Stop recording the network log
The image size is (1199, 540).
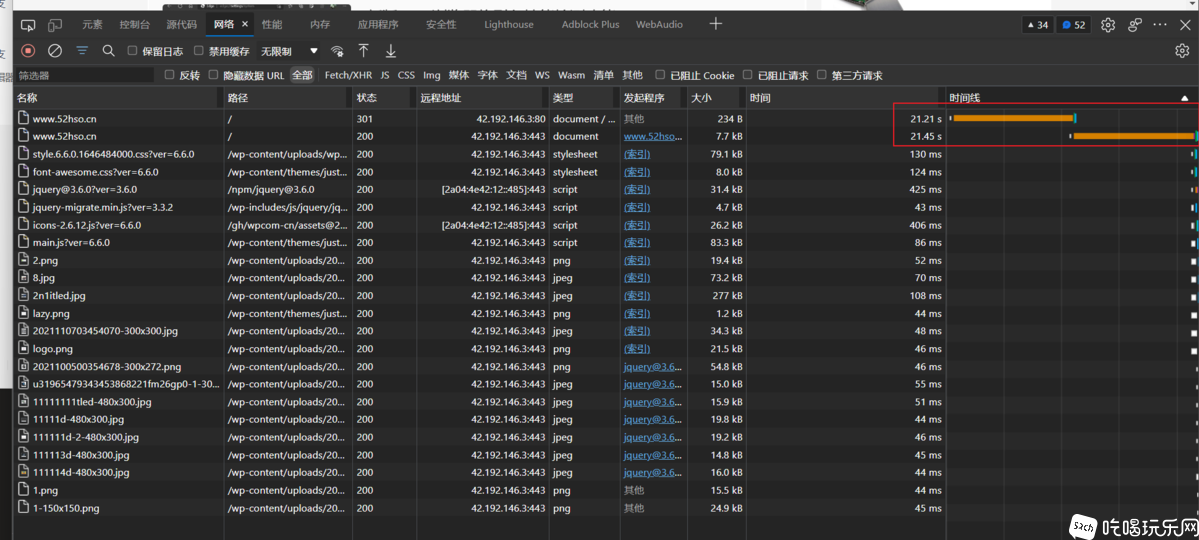tap(28, 51)
